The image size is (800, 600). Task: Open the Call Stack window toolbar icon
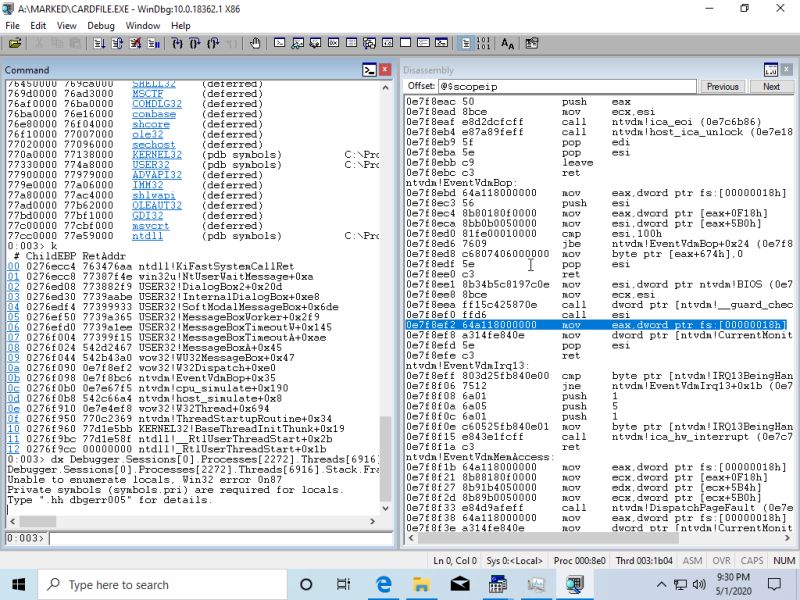click(x=367, y=44)
